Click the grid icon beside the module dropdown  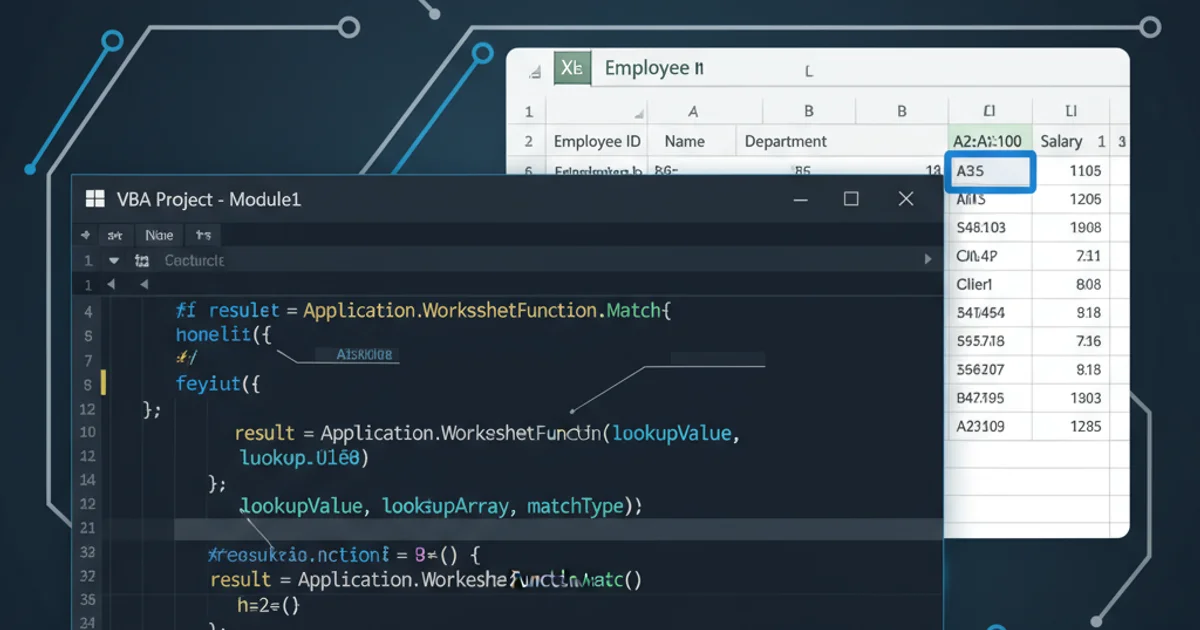[142, 260]
